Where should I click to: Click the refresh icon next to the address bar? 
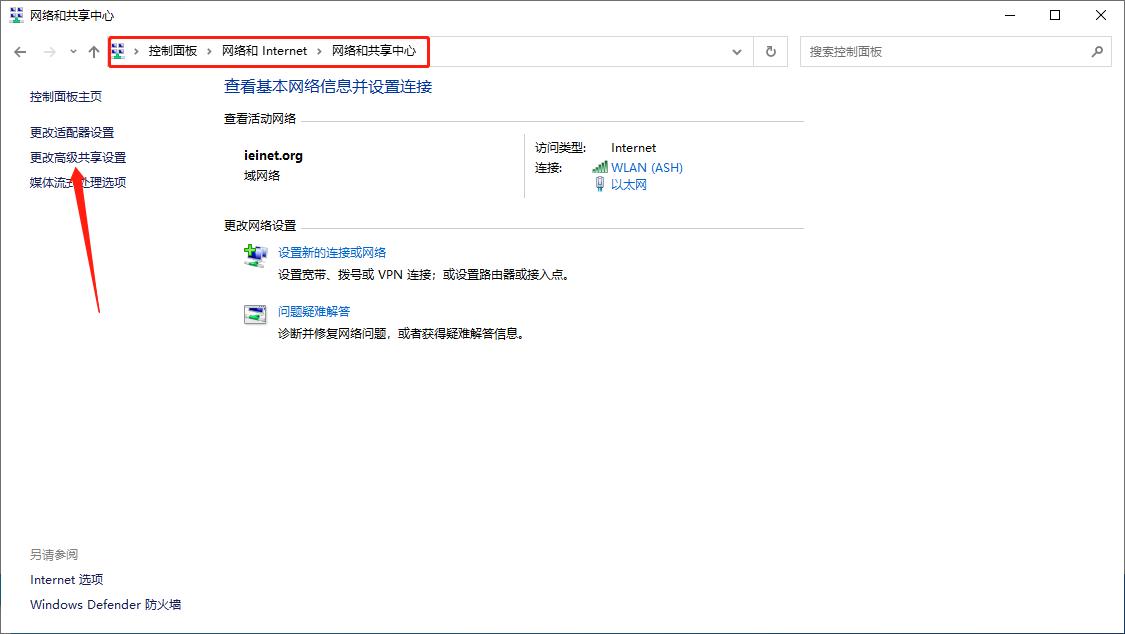770,51
